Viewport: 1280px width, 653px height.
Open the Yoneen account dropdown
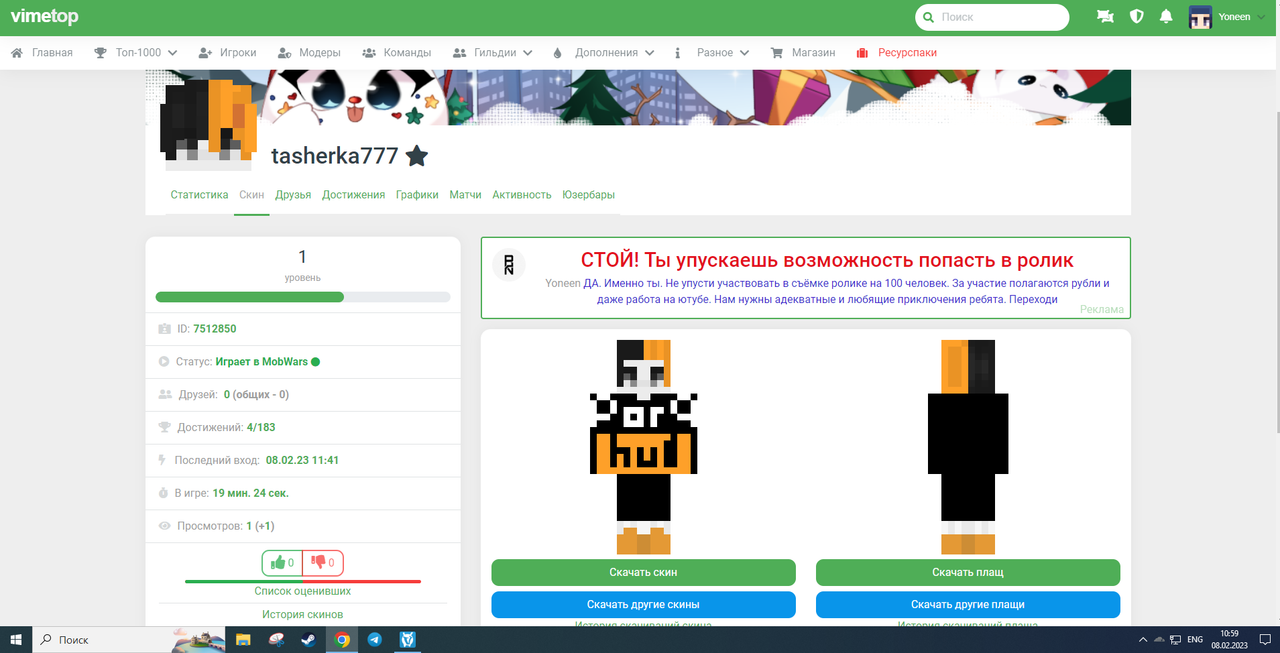coord(1228,16)
